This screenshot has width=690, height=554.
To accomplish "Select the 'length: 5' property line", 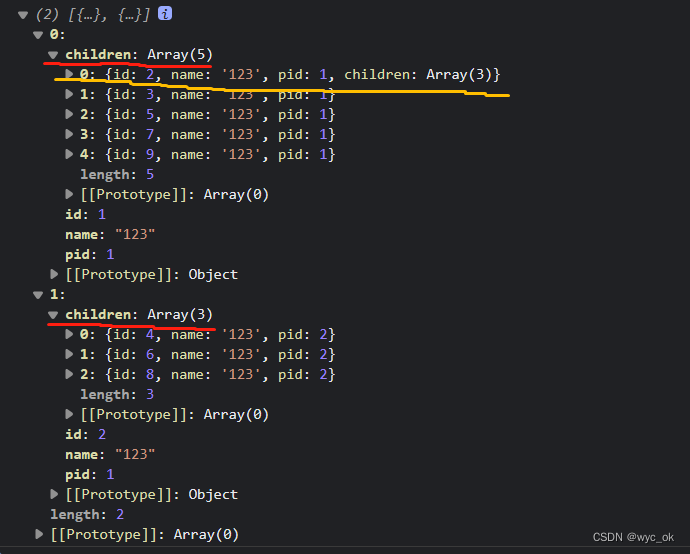I will [117, 174].
